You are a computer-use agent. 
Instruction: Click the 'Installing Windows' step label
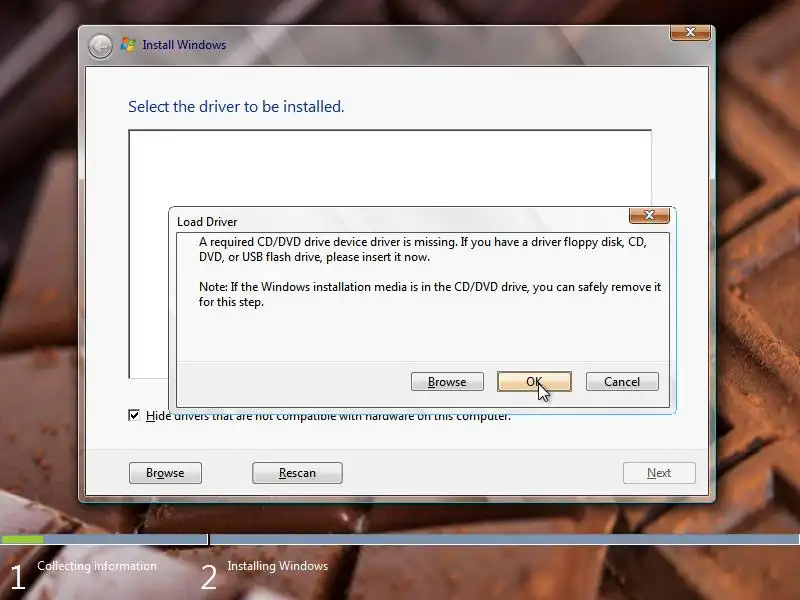coord(278,566)
